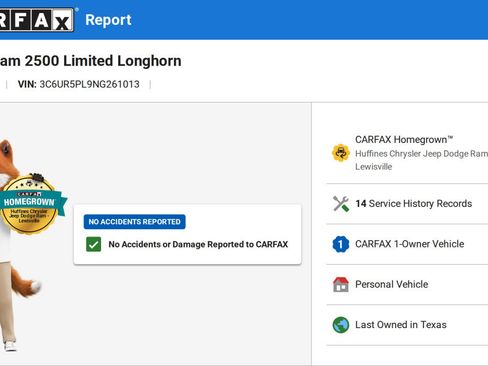Click the word Lewisville under the dealer name
The image size is (488, 366).
(373, 167)
